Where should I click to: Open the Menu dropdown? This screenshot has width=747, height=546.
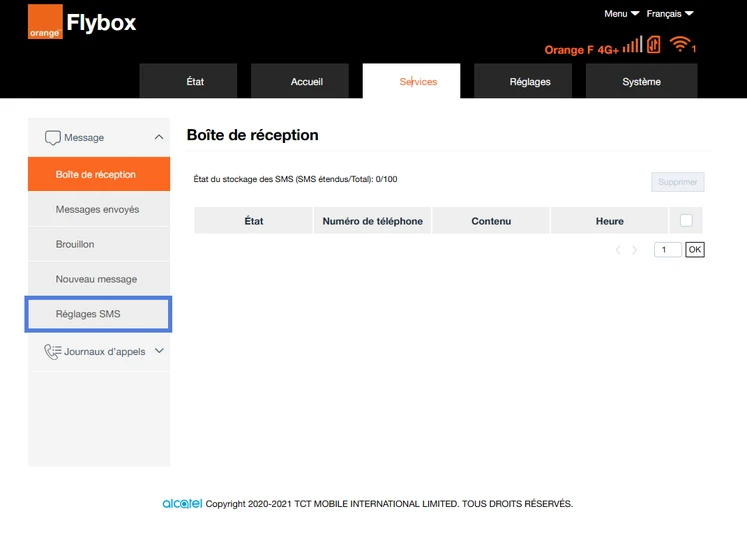point(621,14)
